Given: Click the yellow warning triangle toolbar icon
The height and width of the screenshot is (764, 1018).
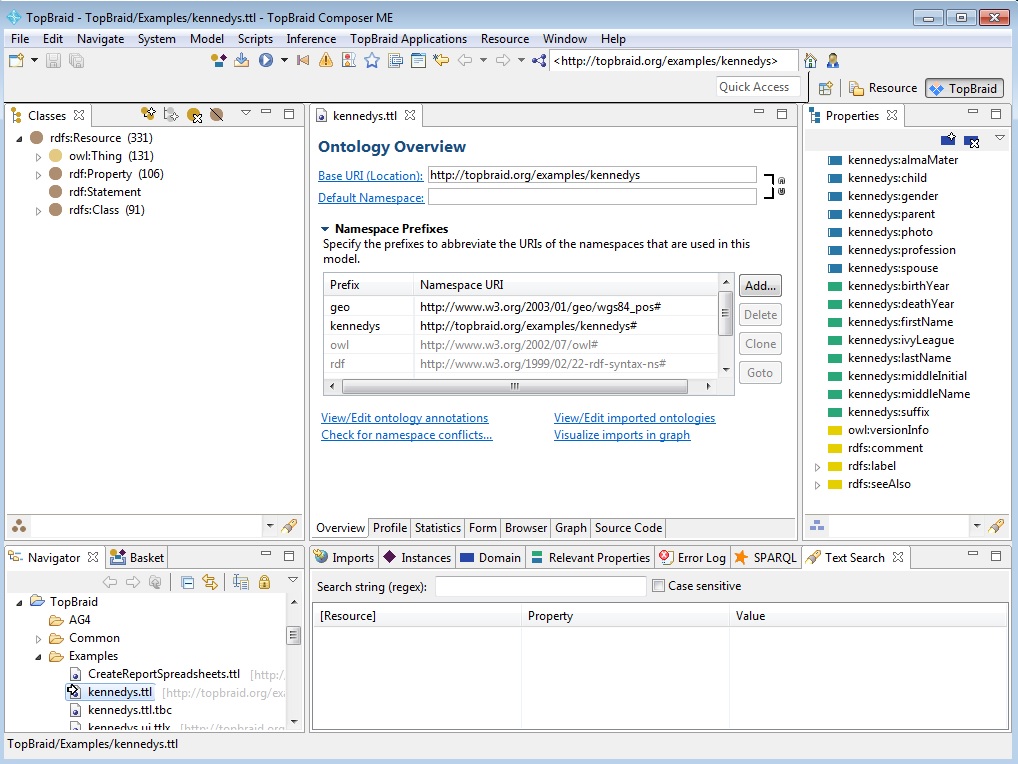Looking at the screenshot, I should [x=326, y=61].
